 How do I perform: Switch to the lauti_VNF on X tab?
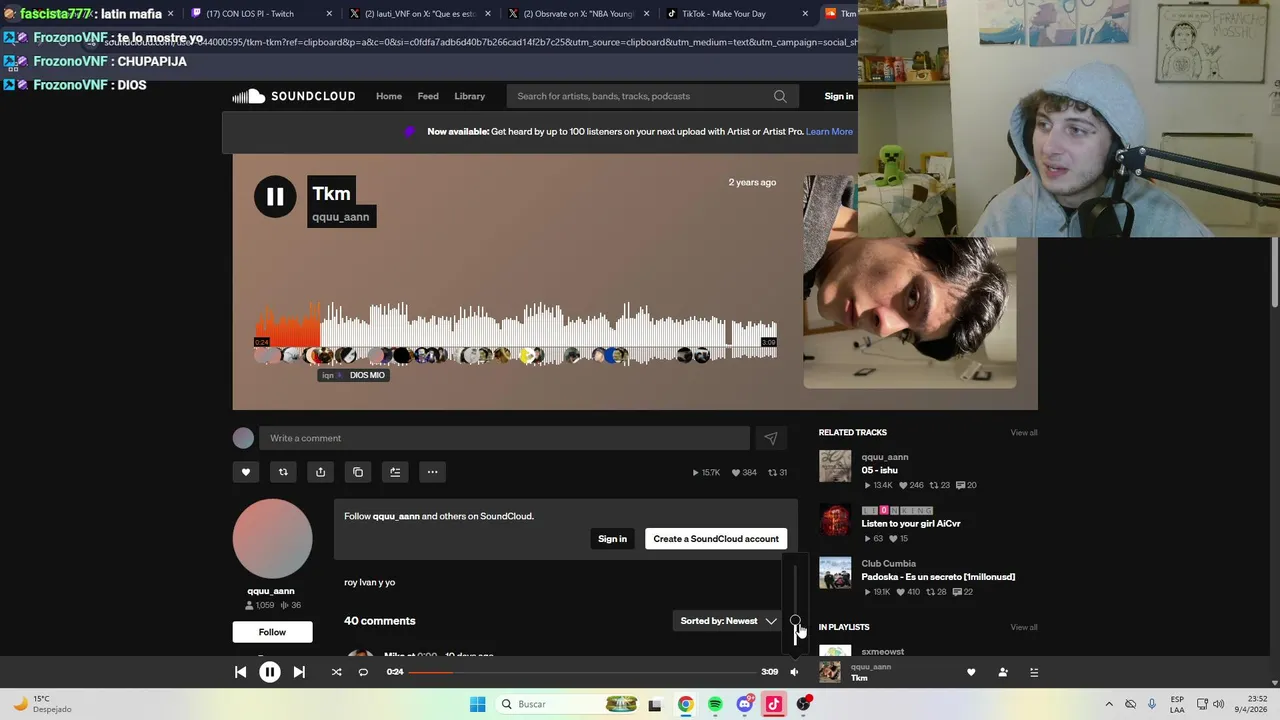coord(420,14)
